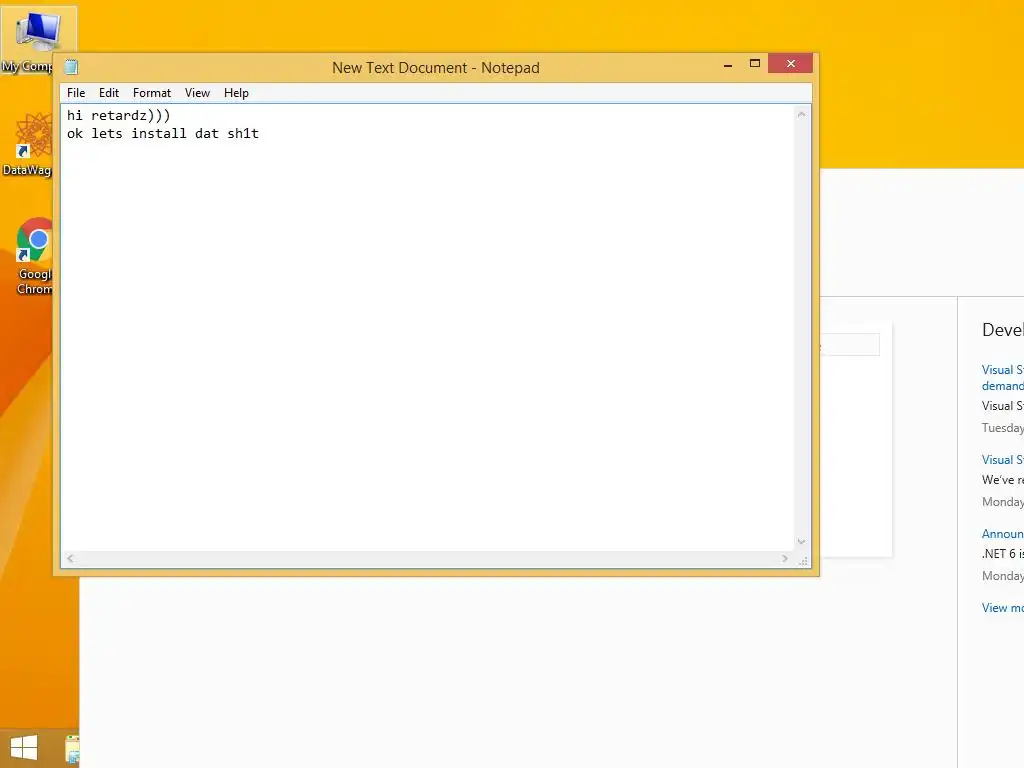
Task: Click the vertical scrollbar up arrow
Action: pos(802,114)
